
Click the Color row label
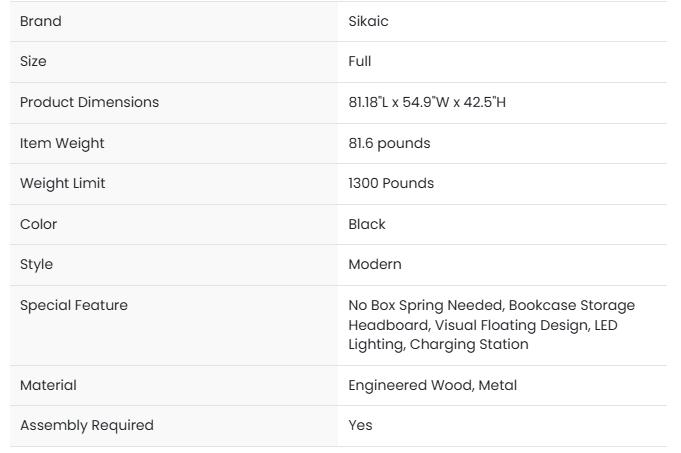tap(39, 224)
